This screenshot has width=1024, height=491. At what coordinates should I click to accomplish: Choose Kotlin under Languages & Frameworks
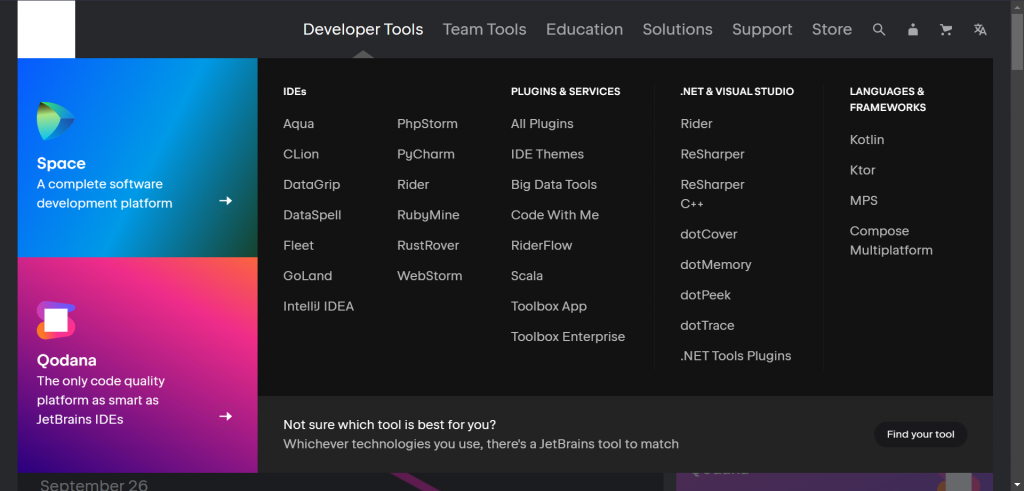click(x=867, y=140)
